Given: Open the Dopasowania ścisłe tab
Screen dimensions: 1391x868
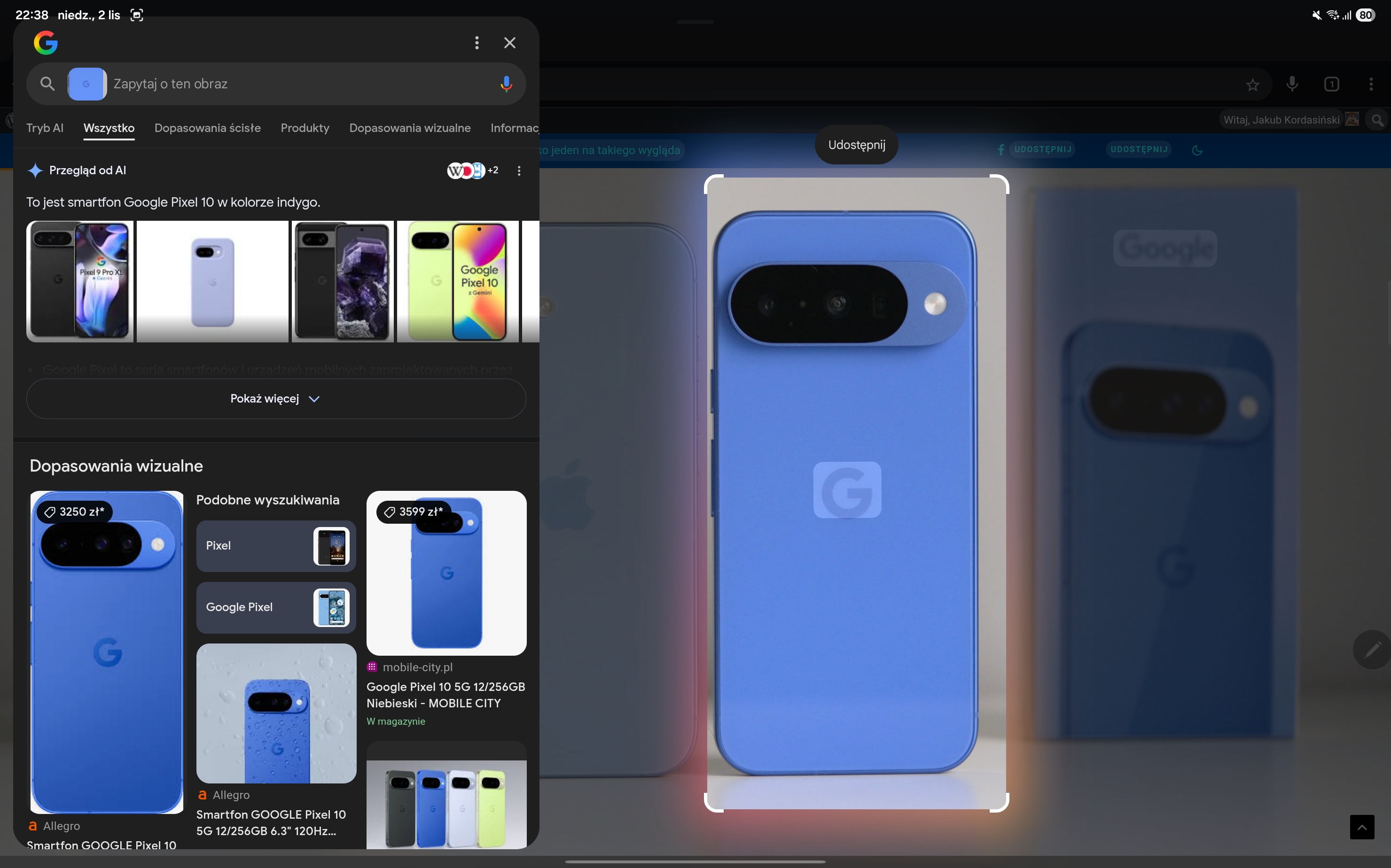Looking at the screenshot, I should pyautogui.click(x=207, y=128).
